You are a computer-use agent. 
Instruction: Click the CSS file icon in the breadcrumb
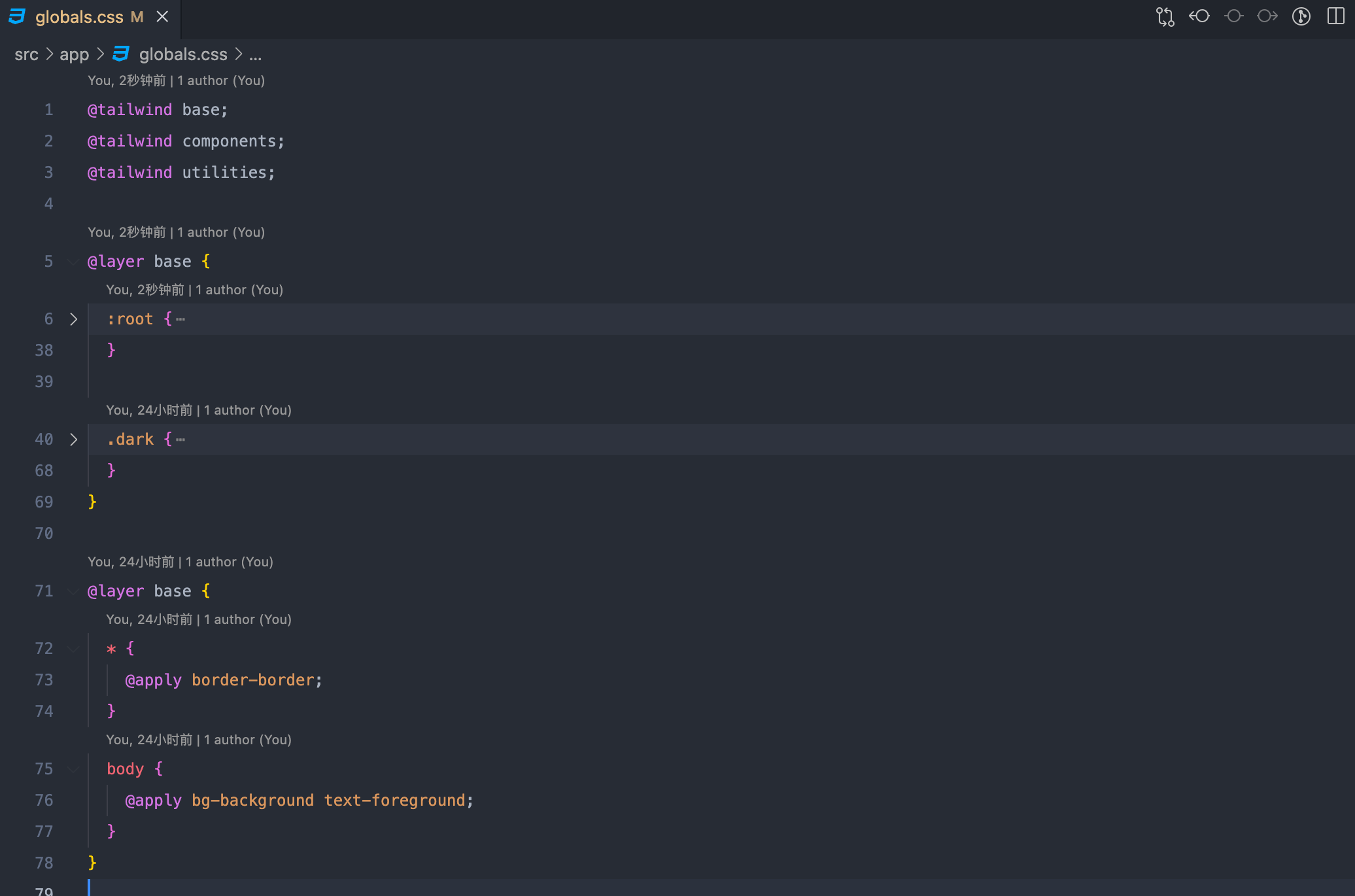click(x=122, y=54)
